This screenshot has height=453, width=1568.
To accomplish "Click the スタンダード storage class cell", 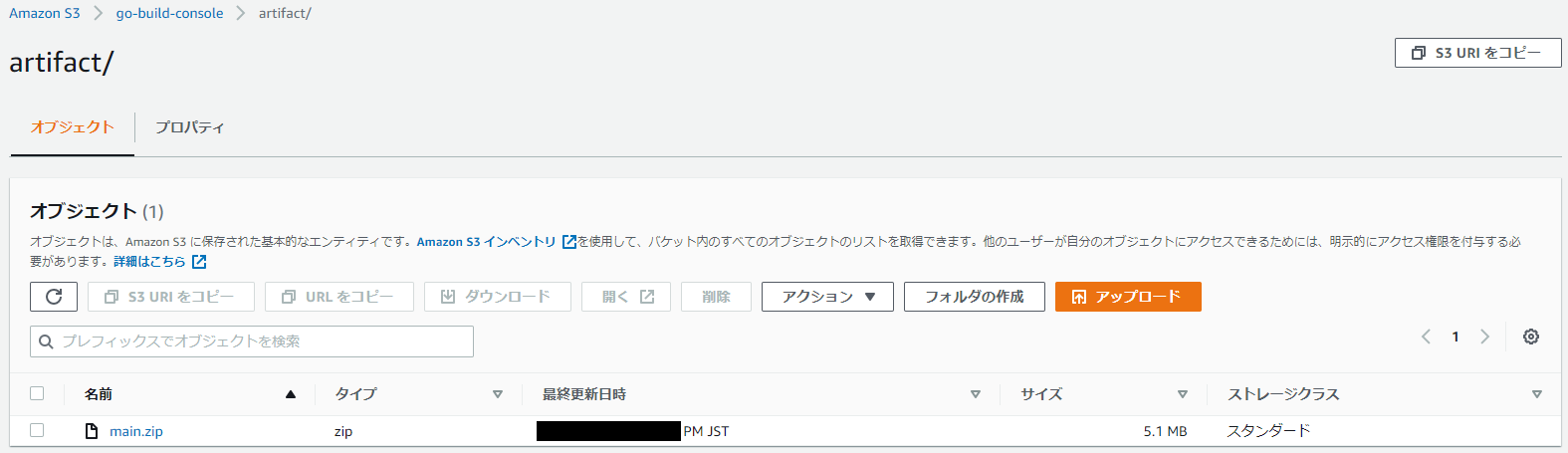I will click(x=1268, y=431).
